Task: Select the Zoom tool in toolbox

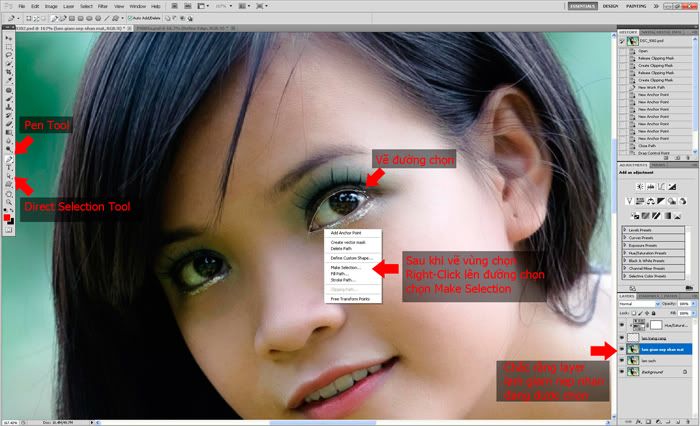Action: pos(8,202)
